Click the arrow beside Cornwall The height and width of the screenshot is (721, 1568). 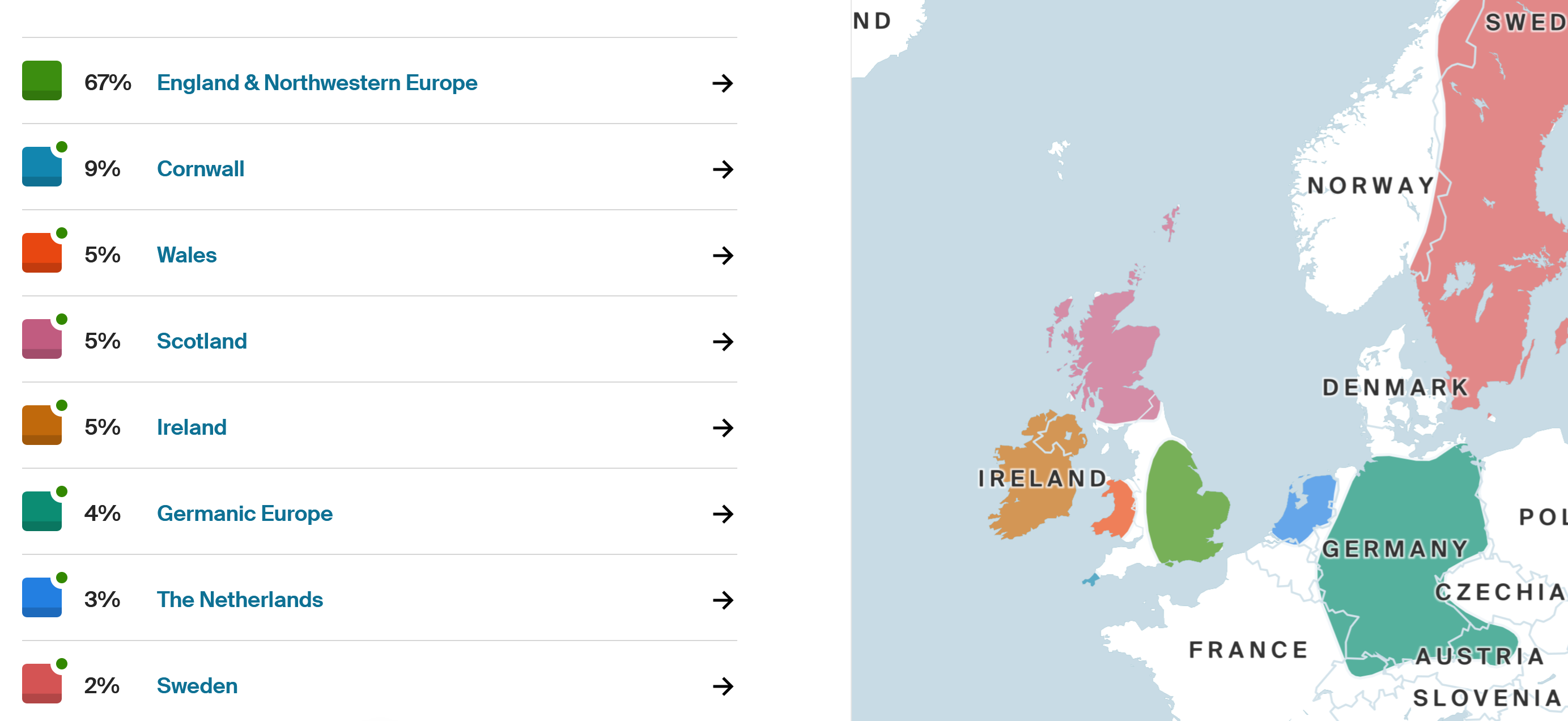click(x=723, y=169)
